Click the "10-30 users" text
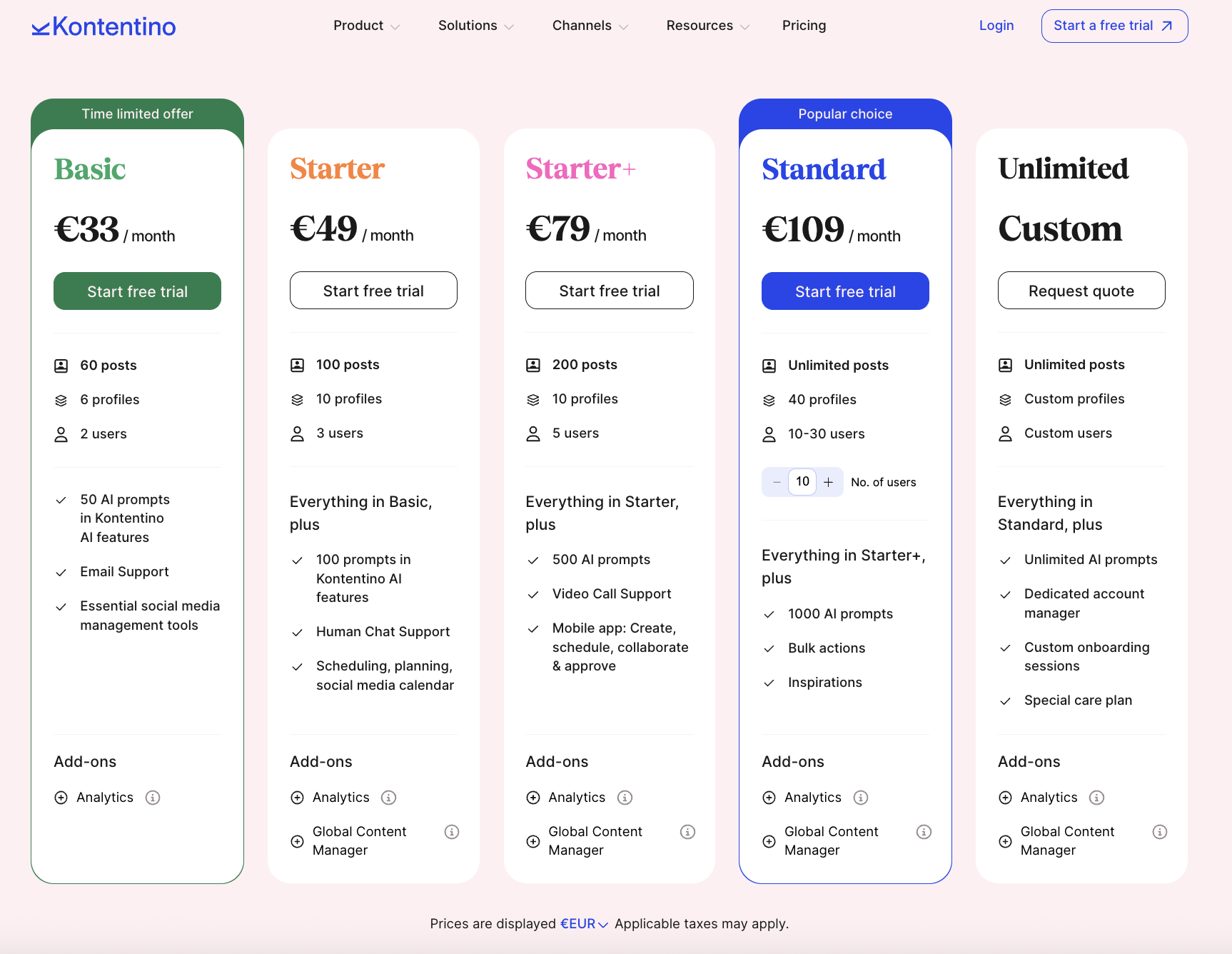This screenshot has height=954, width=1232. click(826, 434)
